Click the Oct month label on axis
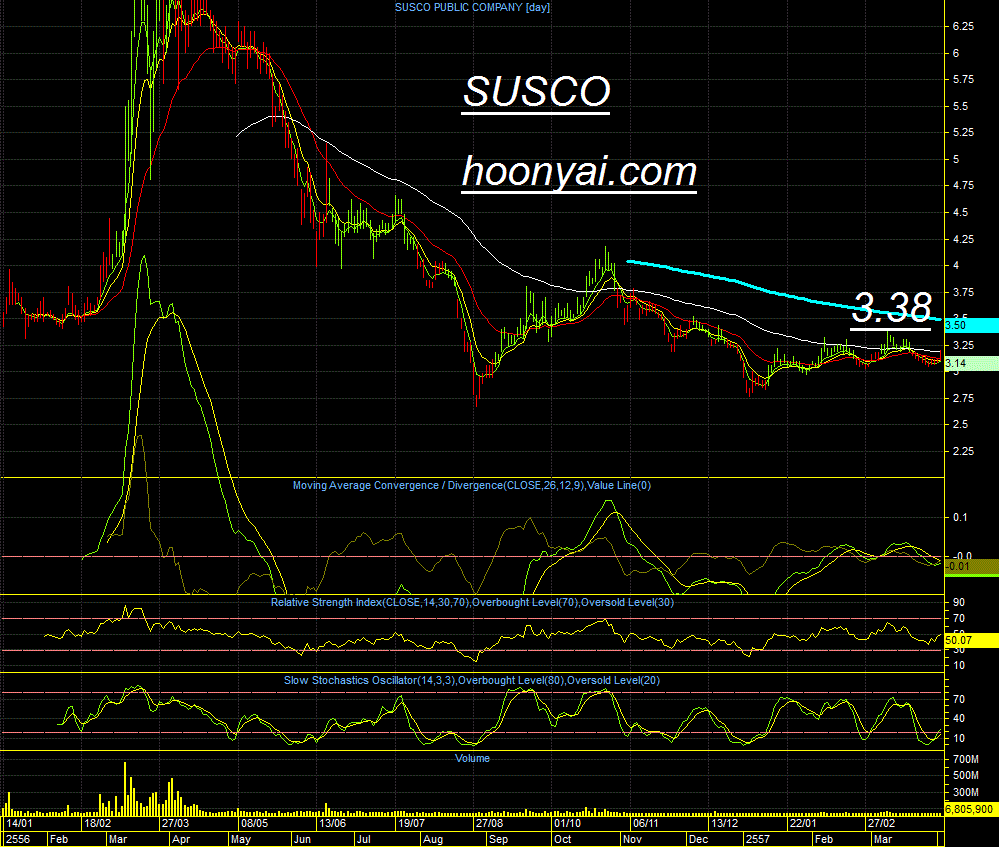This screenshot has width=999, height=847. (562, 839)
